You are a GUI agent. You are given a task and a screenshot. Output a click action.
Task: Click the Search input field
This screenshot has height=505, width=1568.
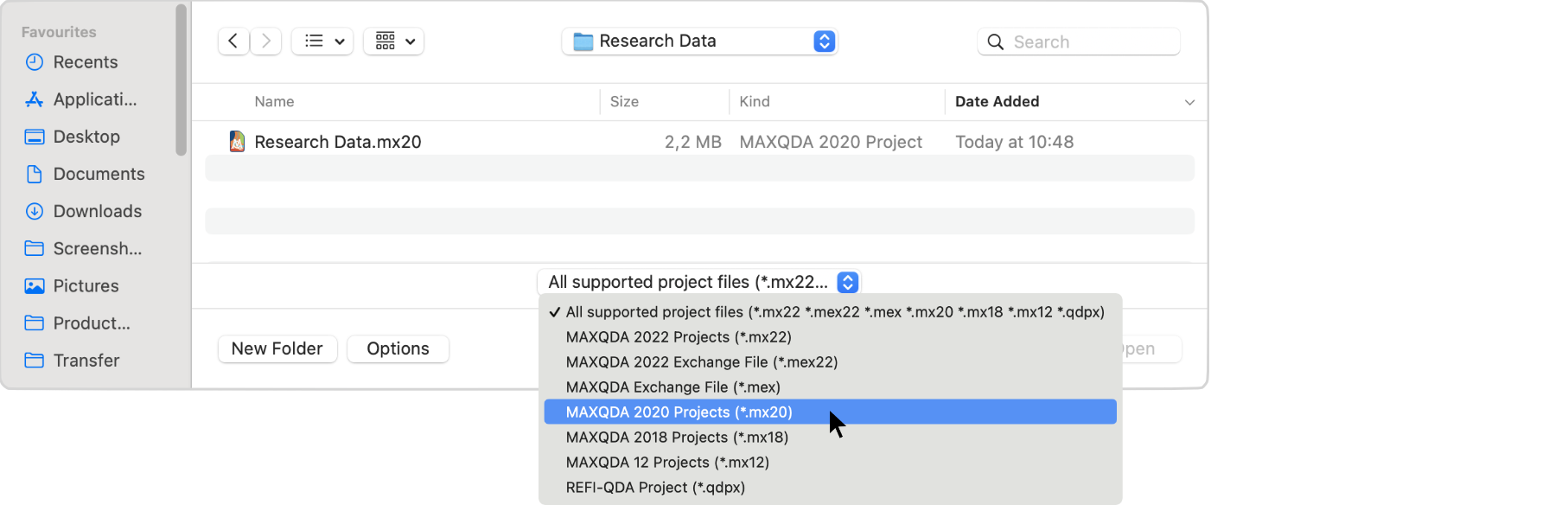pyautogui.click(x=1089, y=42)
